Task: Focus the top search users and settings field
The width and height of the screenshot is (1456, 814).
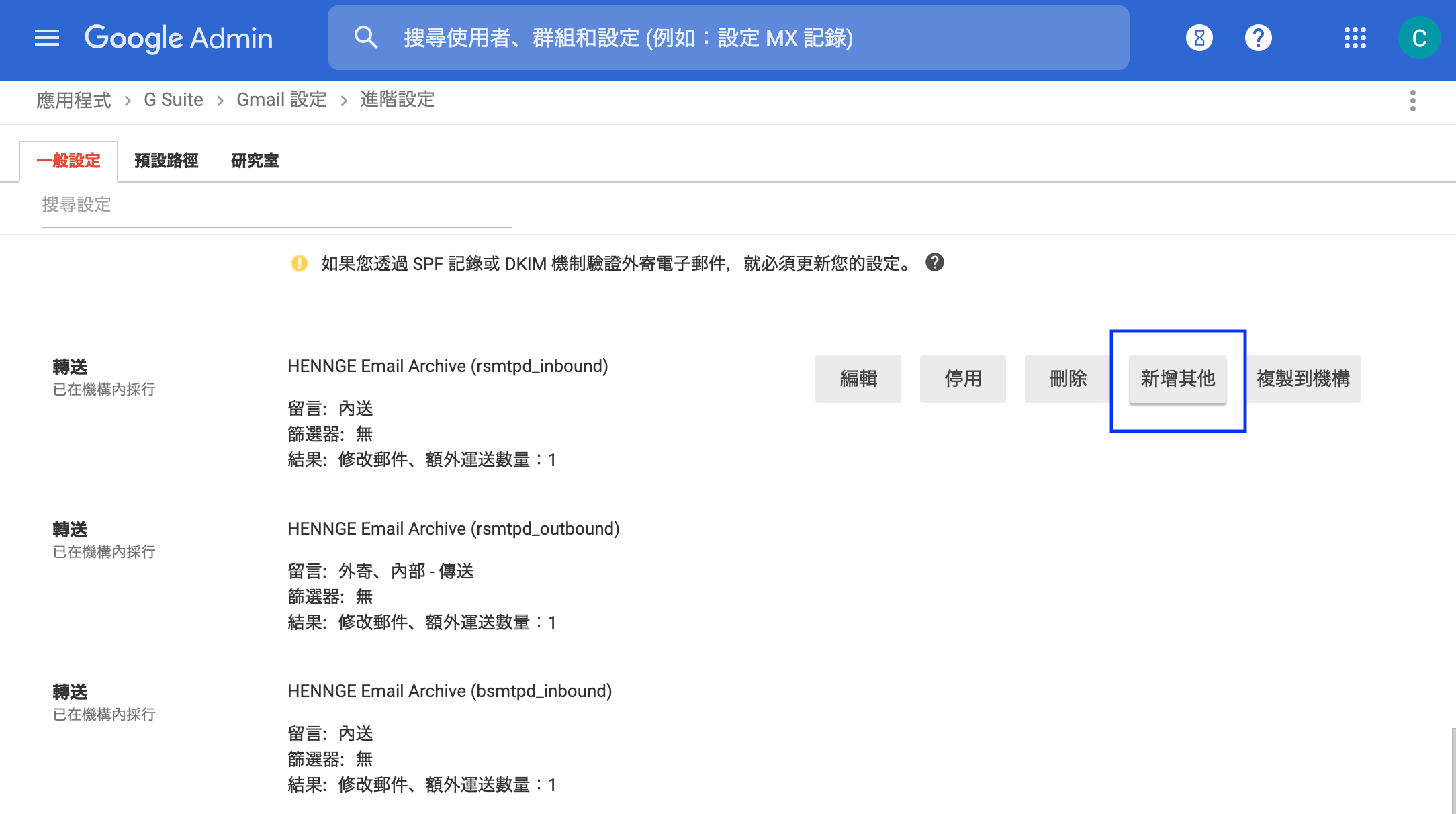Action: point(729,38)
